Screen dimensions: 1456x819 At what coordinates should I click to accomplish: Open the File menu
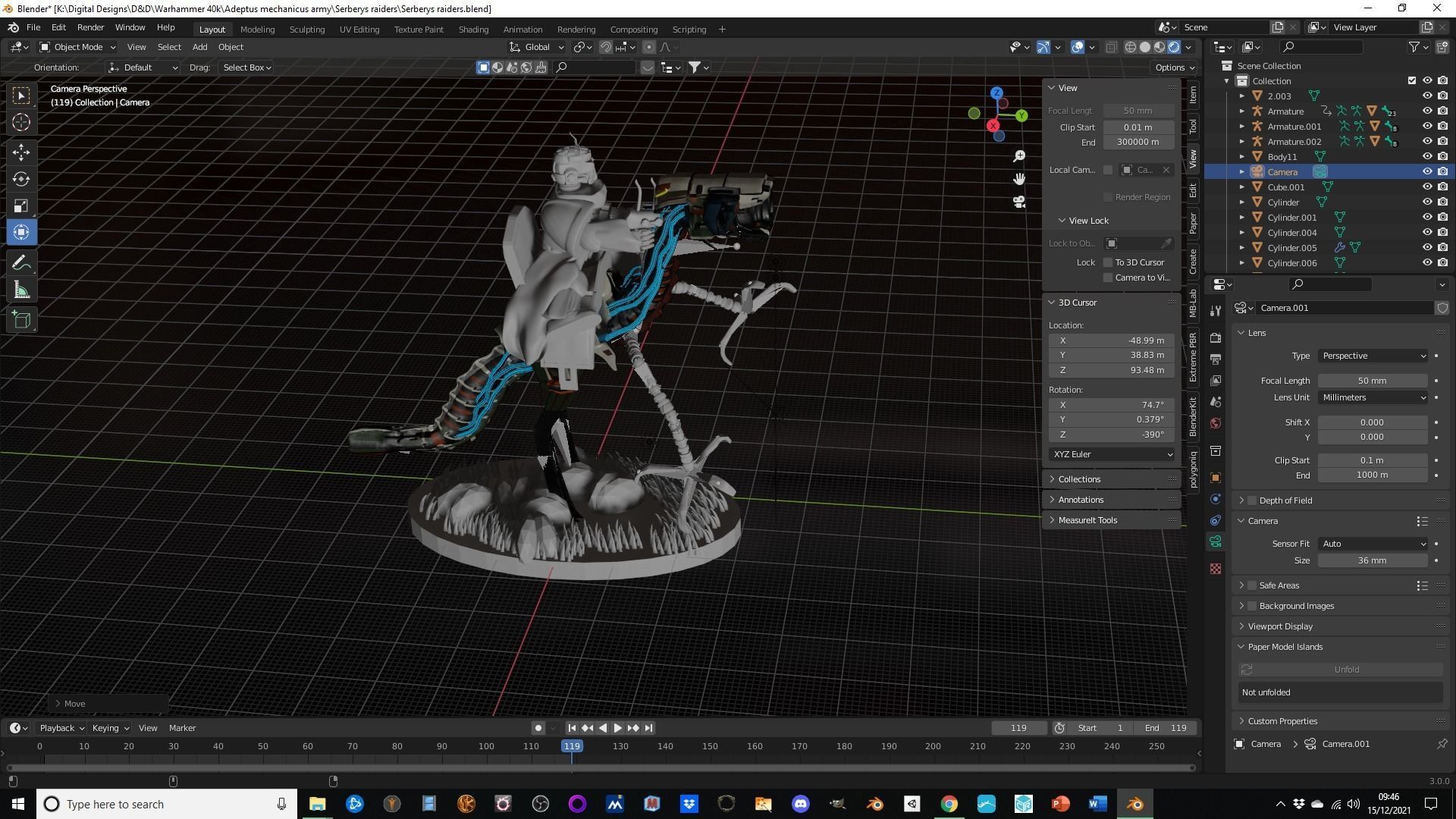[x=33, y=27]
